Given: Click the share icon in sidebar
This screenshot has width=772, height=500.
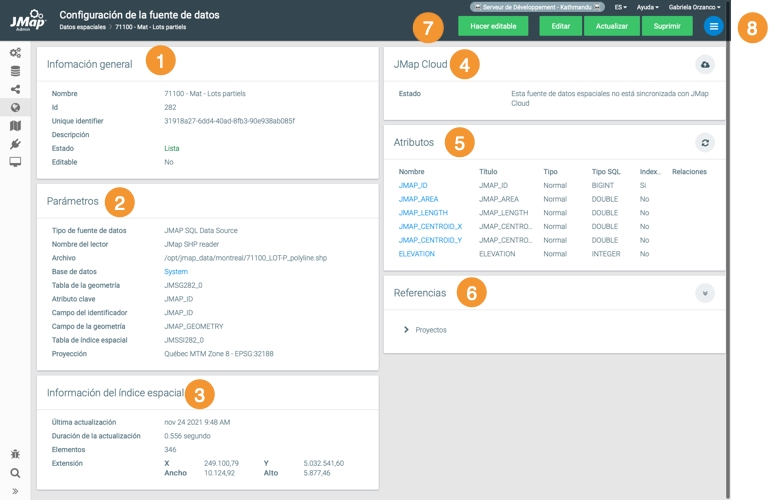Looking at the screenshot, I should [15, 89].
